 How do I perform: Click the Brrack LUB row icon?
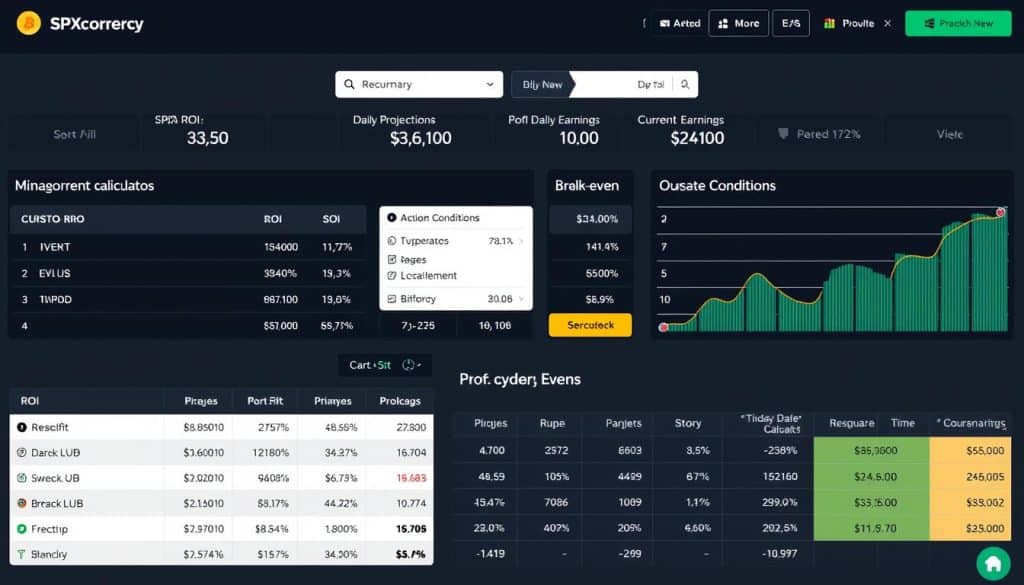click(22, 503)
